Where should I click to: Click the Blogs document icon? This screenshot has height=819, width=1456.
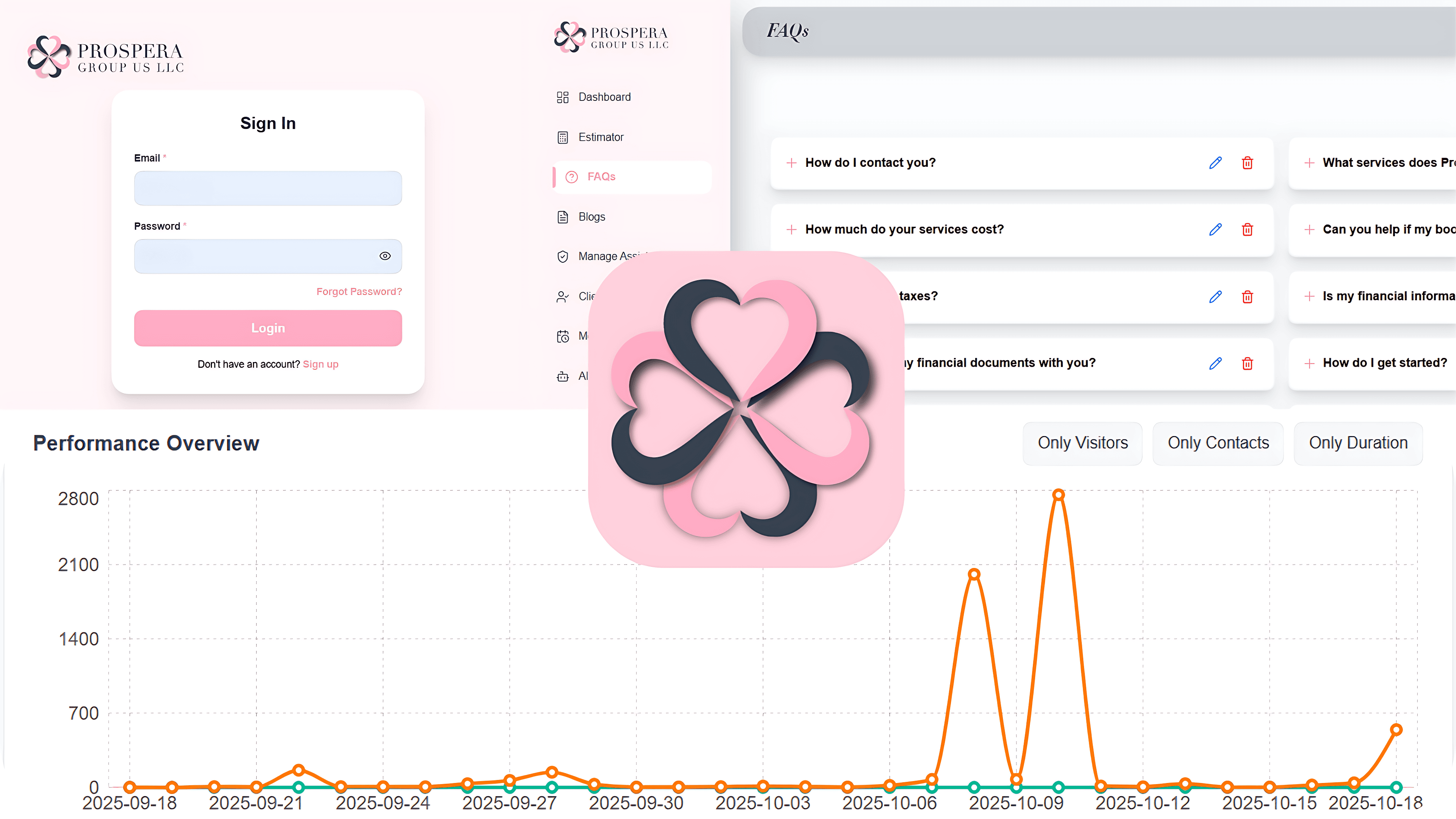[x=562, y=217]
